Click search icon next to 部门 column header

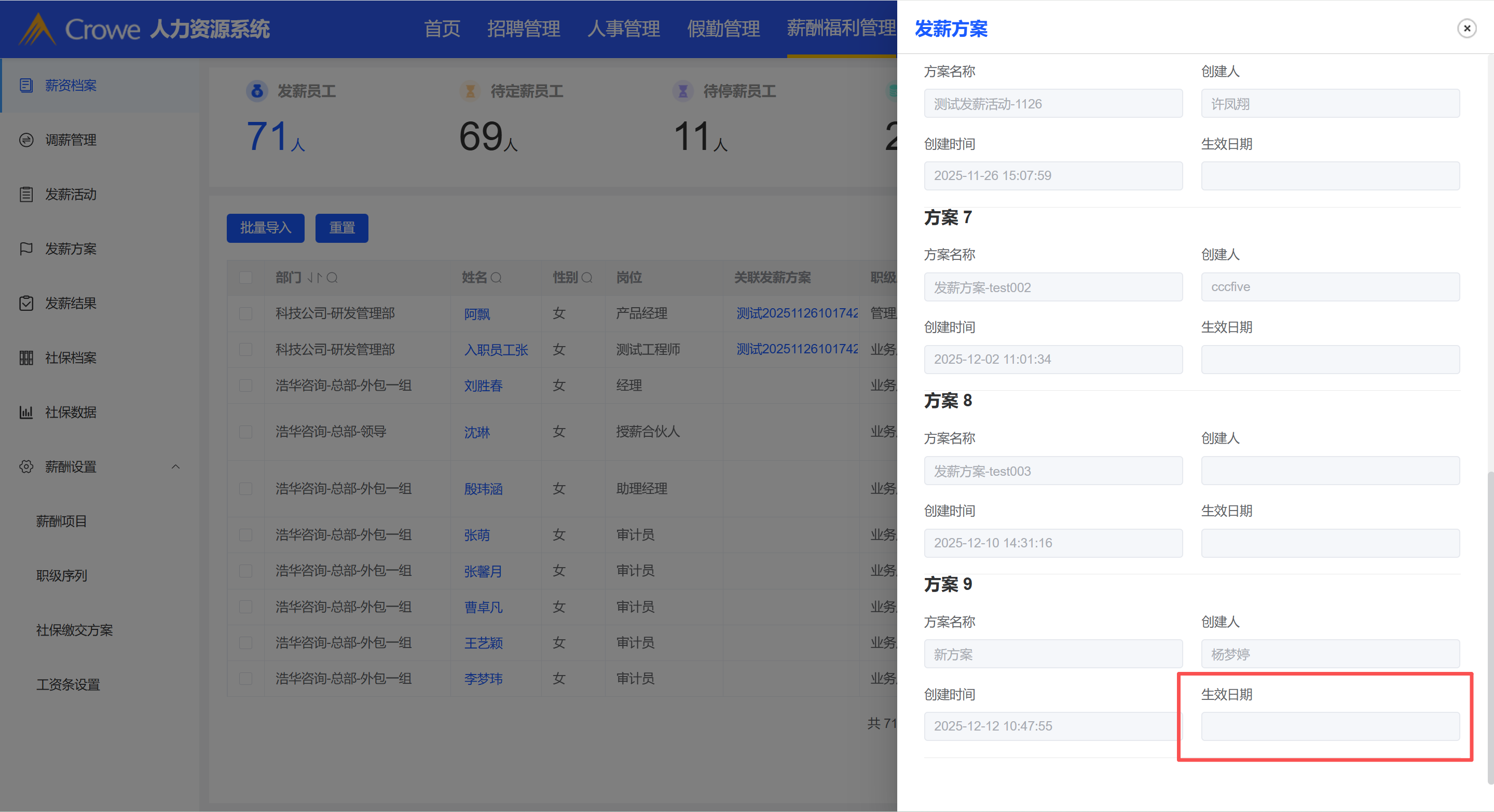332,278
